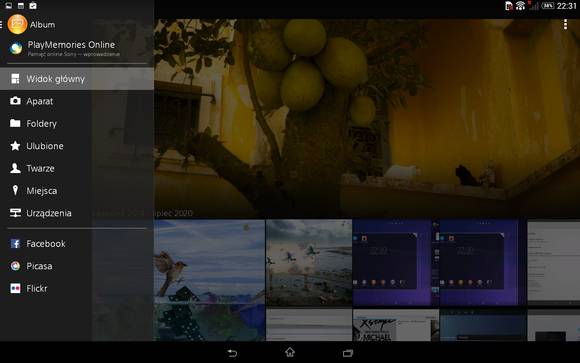Open Ulubione star favorites icon
Image resolution: width=580 pixels, height=363 pixels.
pos(15,146)
